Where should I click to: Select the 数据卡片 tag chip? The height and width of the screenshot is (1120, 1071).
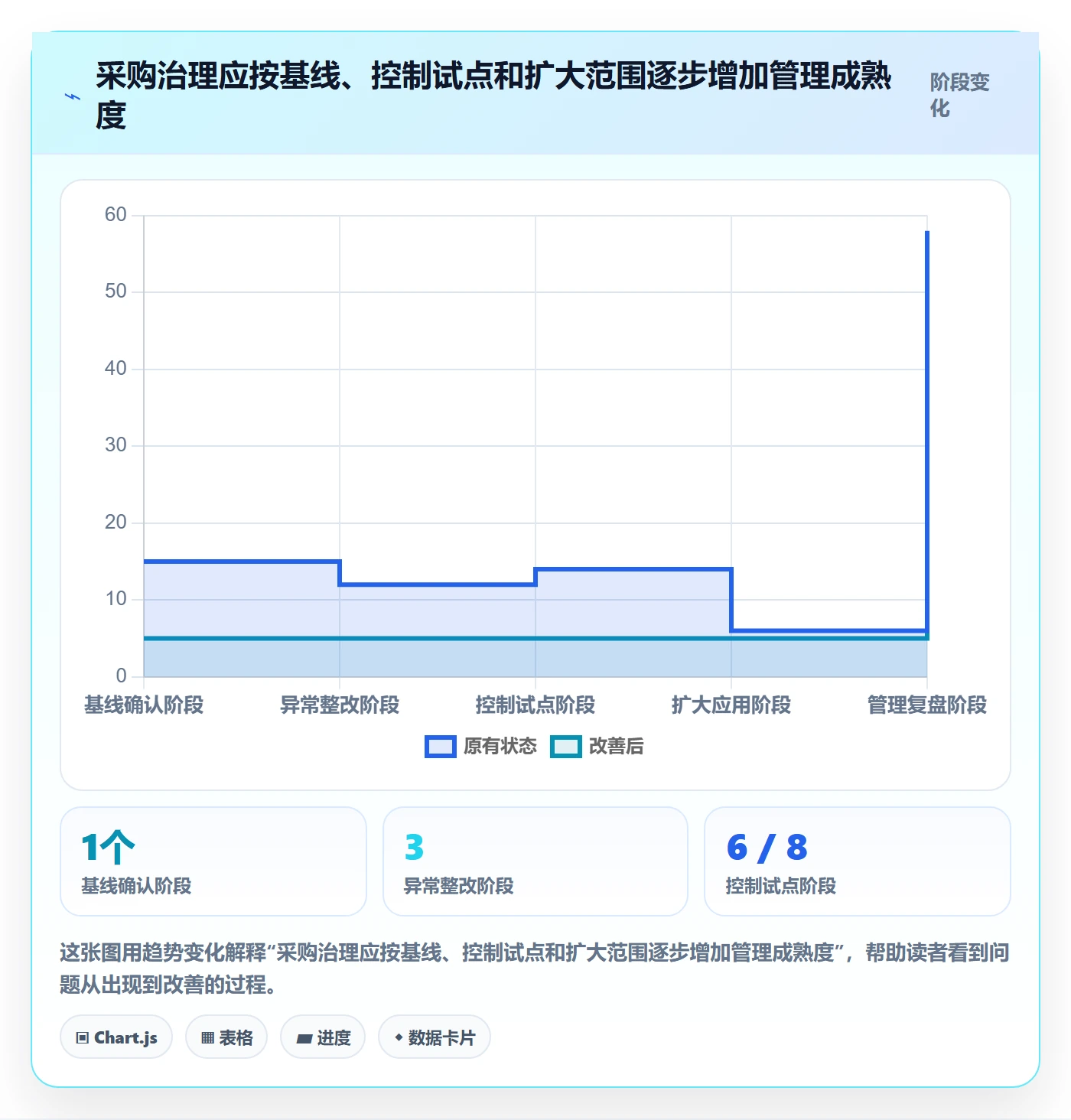[435, 1037]
